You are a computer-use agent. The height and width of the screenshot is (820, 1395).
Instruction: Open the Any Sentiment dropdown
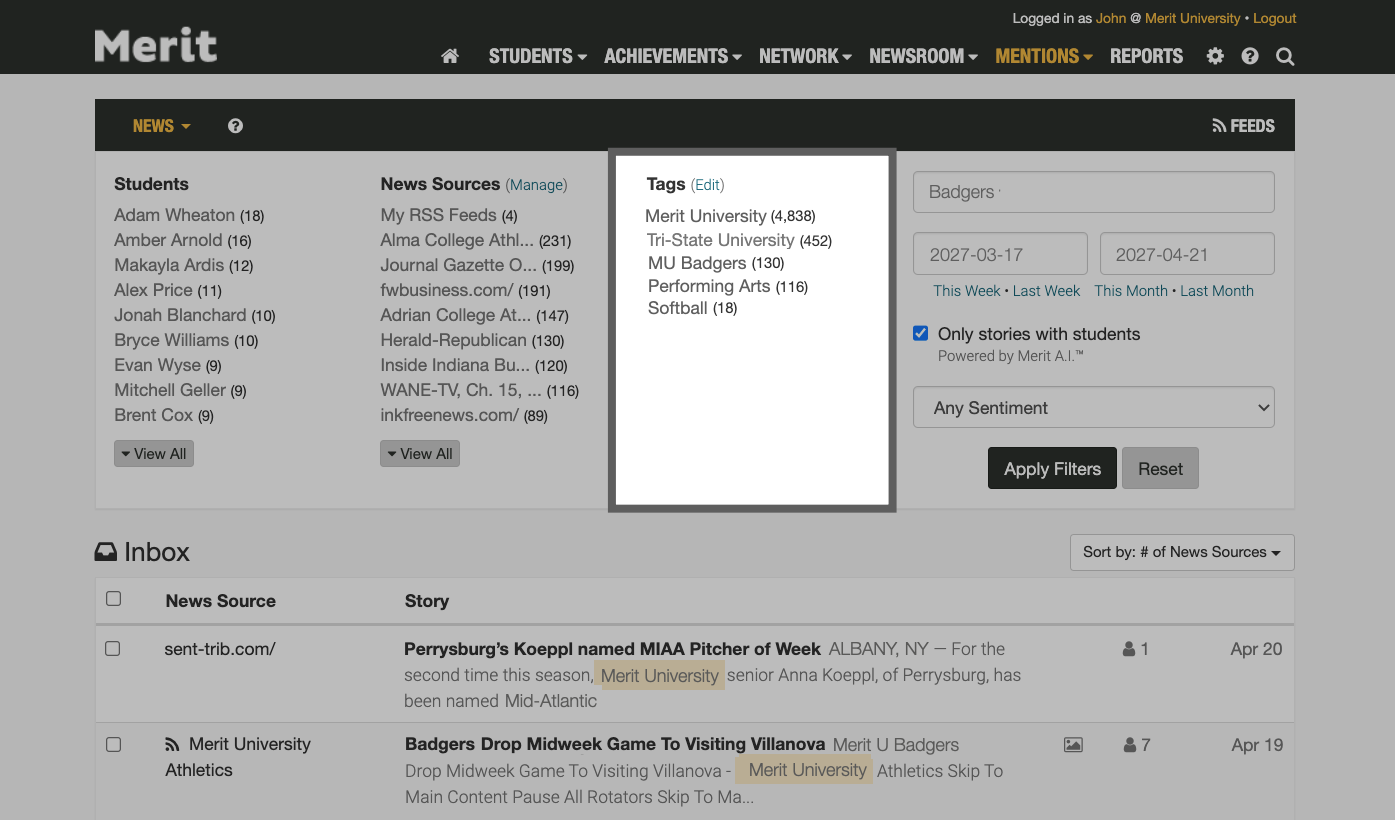(x=1093, y=407)
